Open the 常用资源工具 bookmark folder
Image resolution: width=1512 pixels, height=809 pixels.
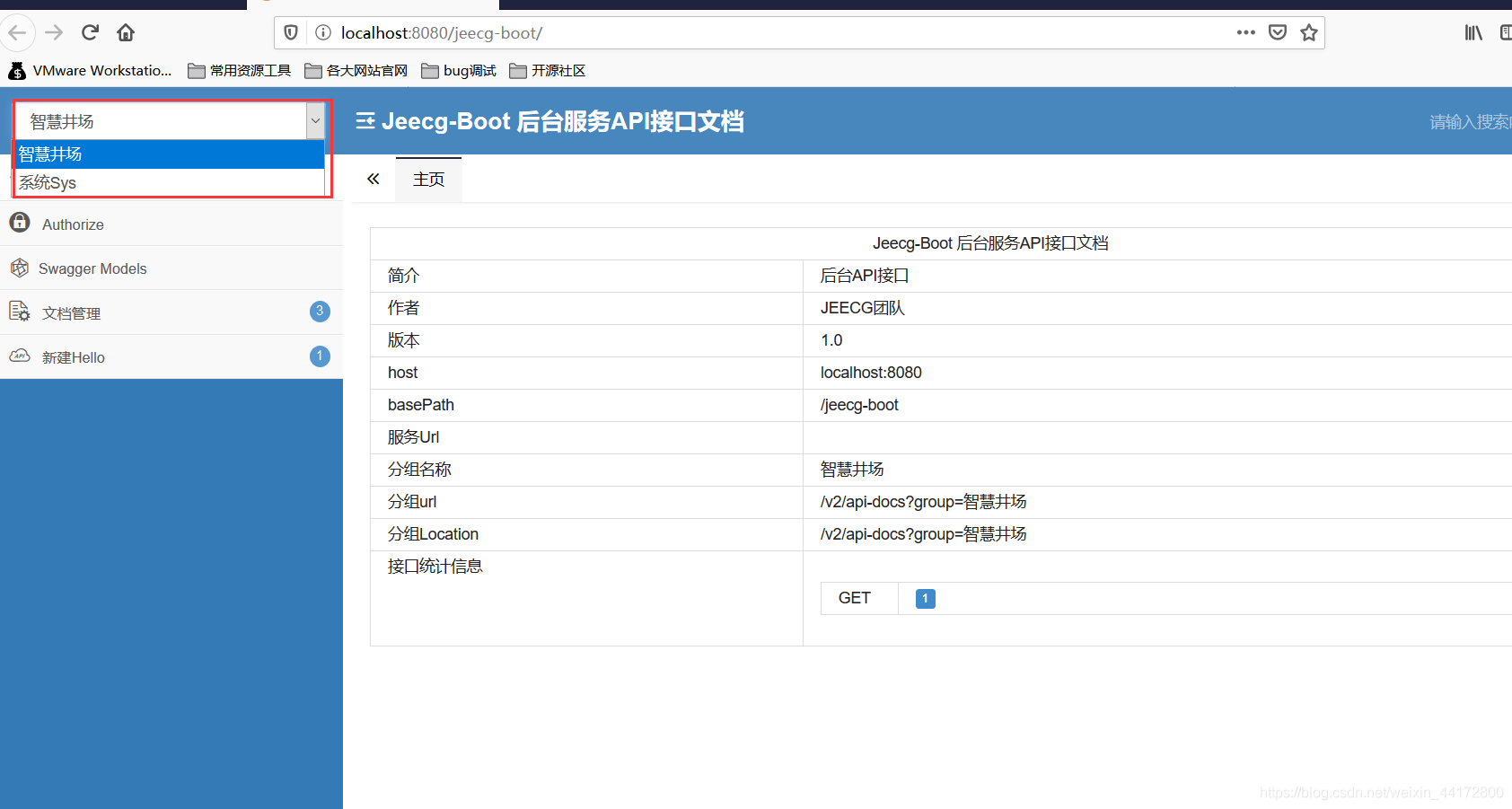point(240,70)
